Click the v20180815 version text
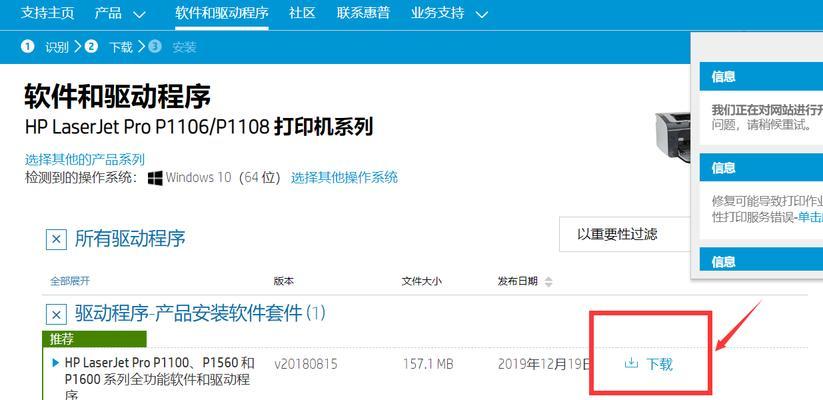The height and width of the screenshot is (400, 823). click(305, 364)
